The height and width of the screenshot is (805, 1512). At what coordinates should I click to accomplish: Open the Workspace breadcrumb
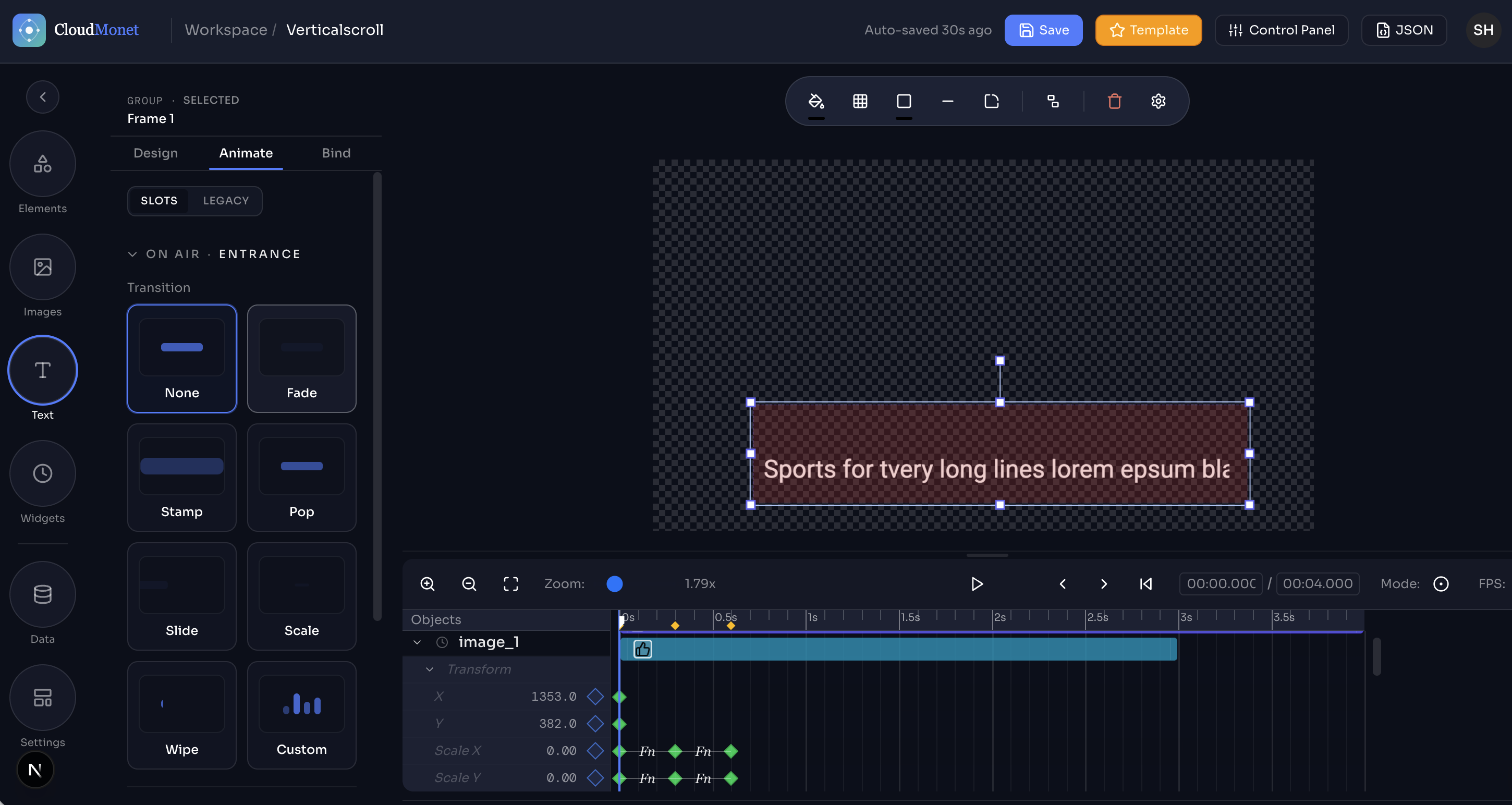click(226, 30)
